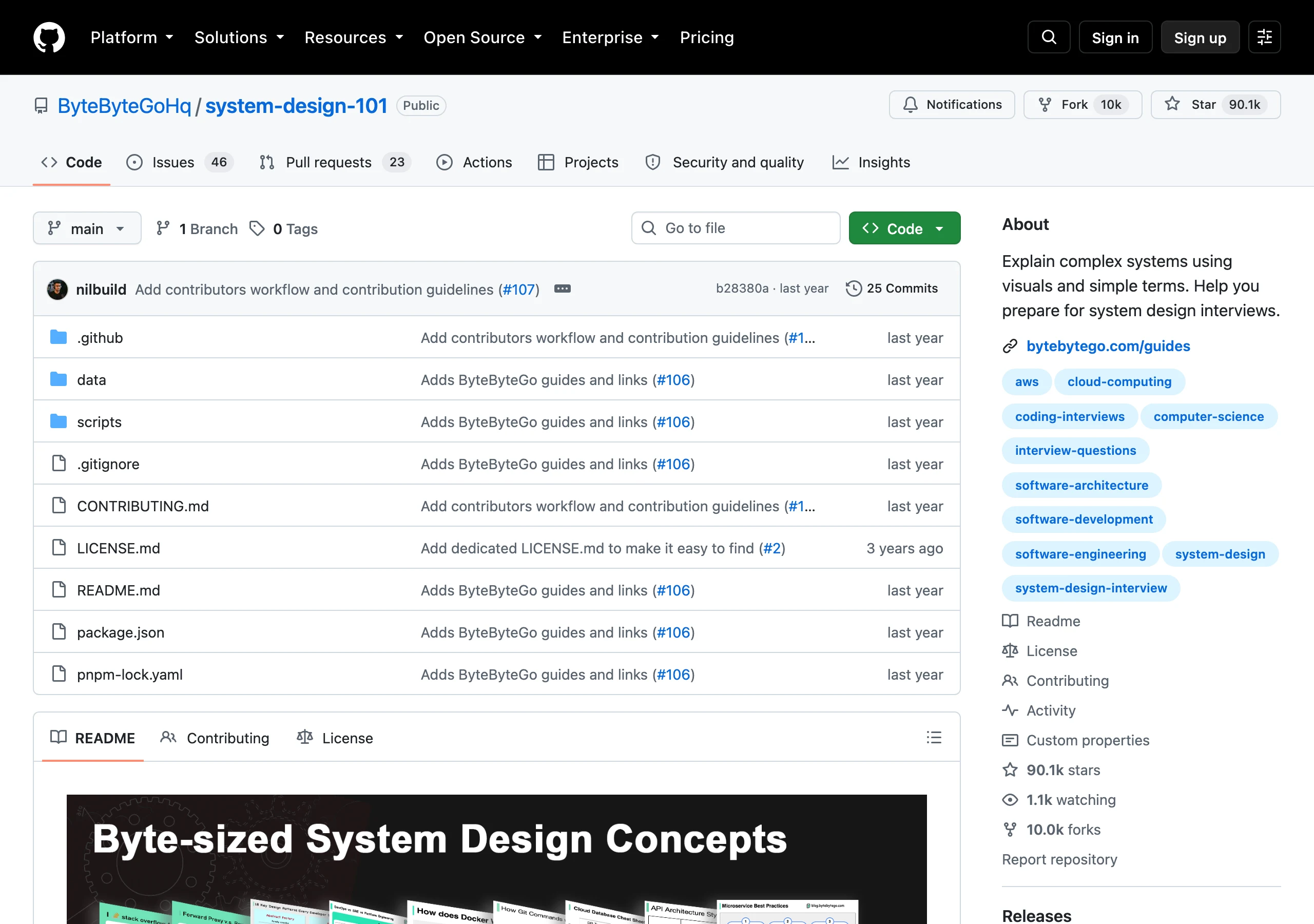
Task: Click the scripts folder icon
Action: [59, 421]
